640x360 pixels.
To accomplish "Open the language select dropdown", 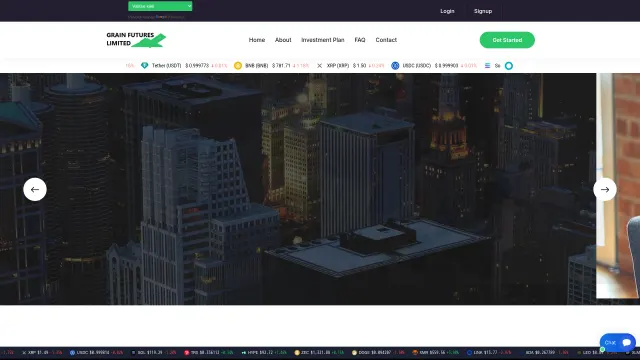I will pos(160,6).
